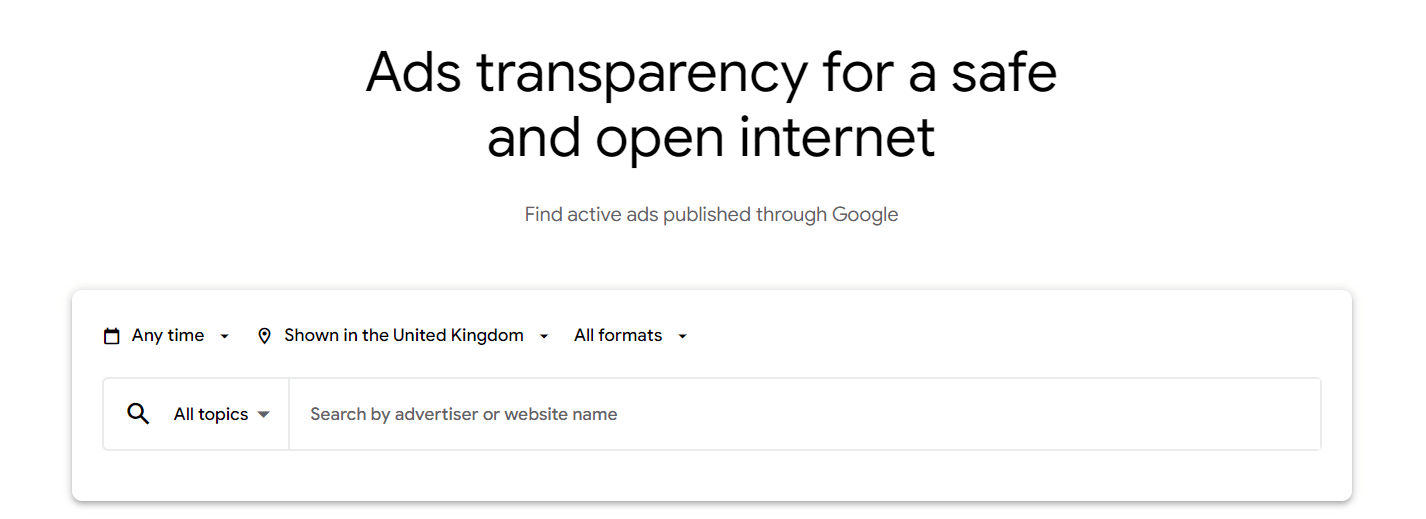The image size is (1426, 519).
Task: Open the Shown in the United Kingdom filter
Action: click(x=403, y=336)
